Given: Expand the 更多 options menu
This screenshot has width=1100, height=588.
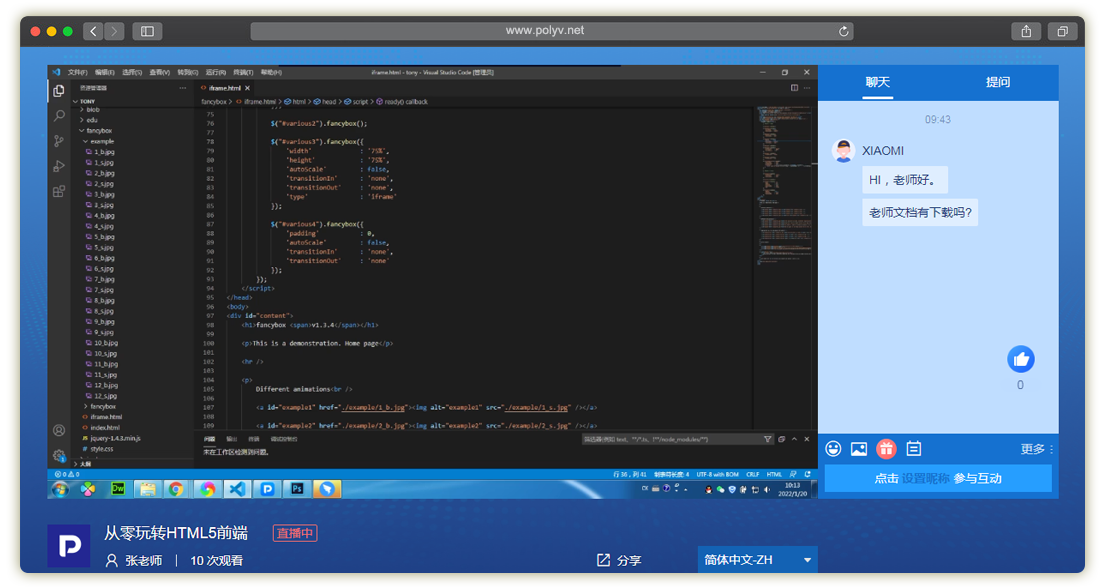Looking at the screenshot, I should tap(1037, 449).
